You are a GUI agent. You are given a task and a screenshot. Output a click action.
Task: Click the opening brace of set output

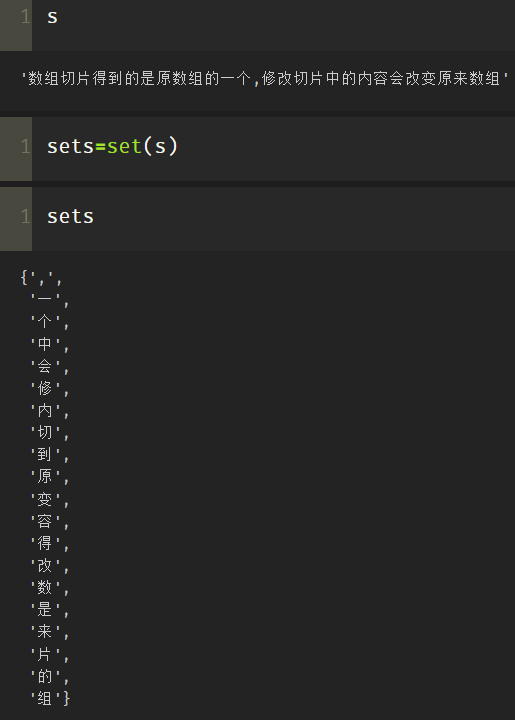(24, 277)
